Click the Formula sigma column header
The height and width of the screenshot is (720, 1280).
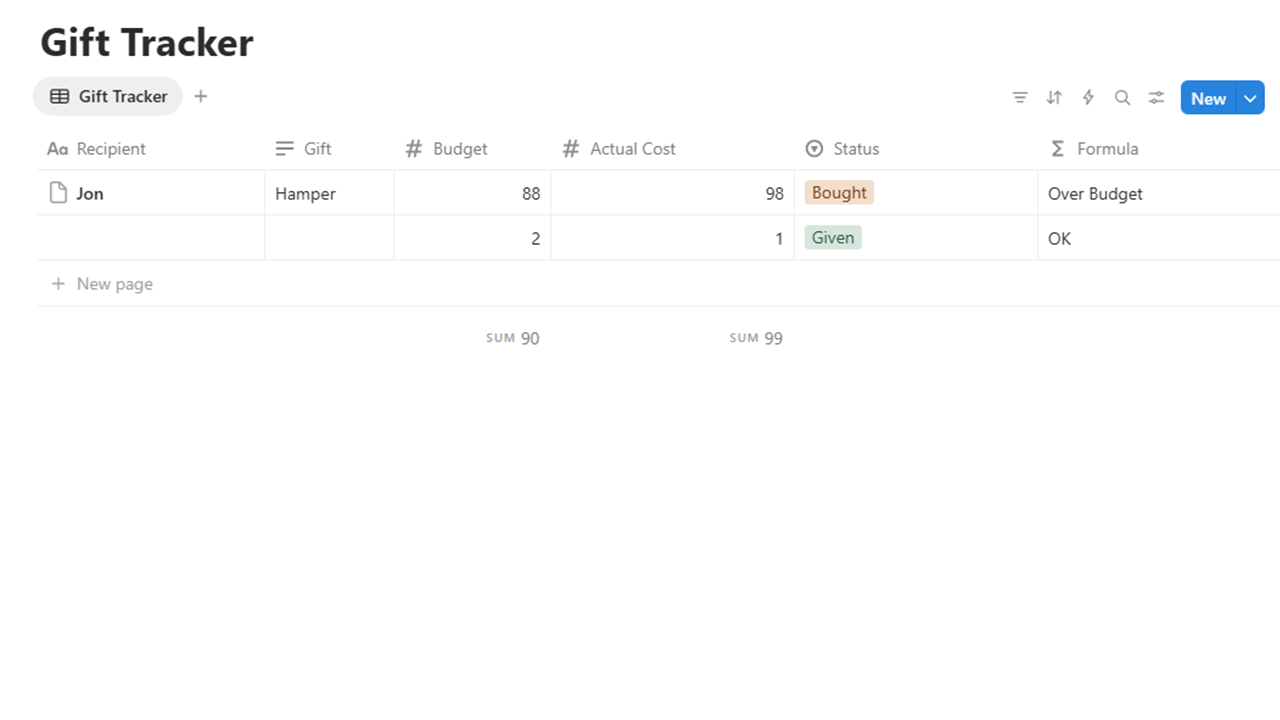tap(1158, 149)
